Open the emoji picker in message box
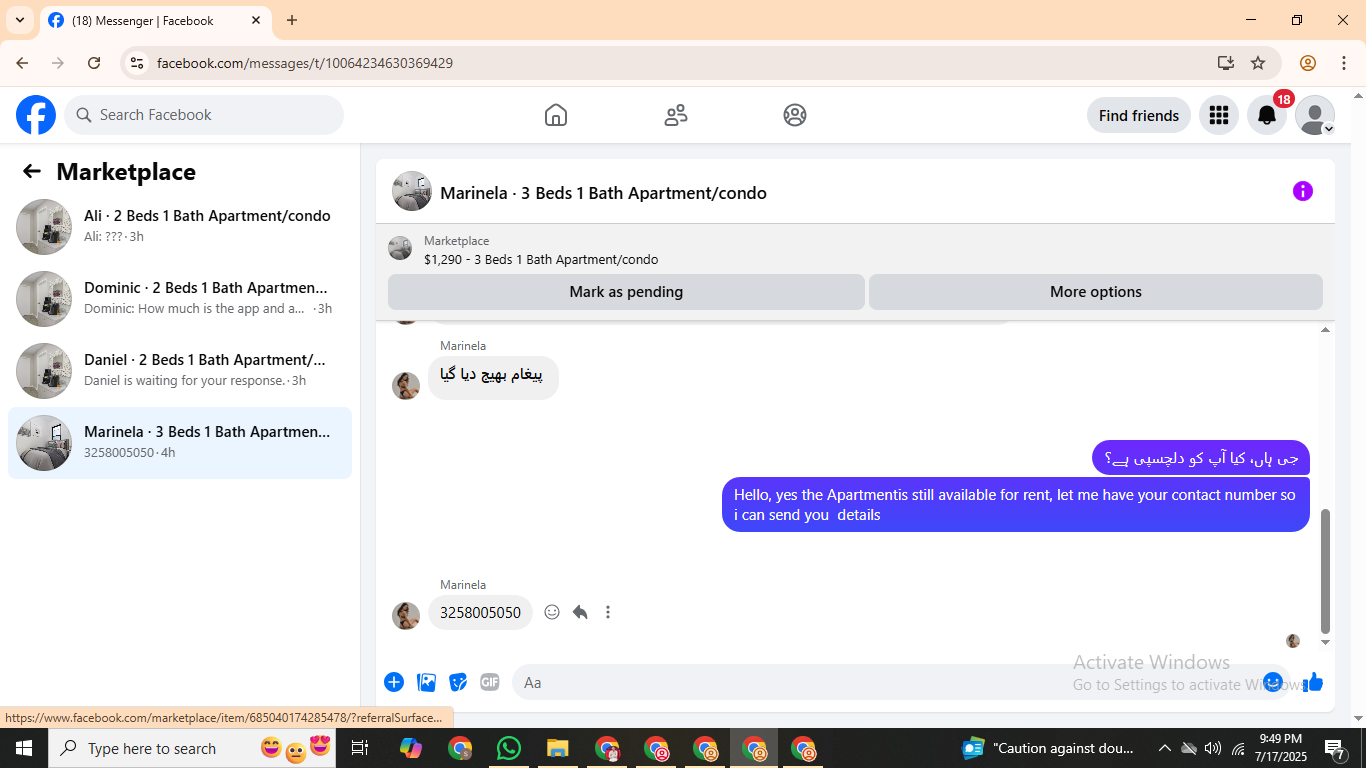The height and width of the screenshot is (768, 1366). pos(1273,682)
